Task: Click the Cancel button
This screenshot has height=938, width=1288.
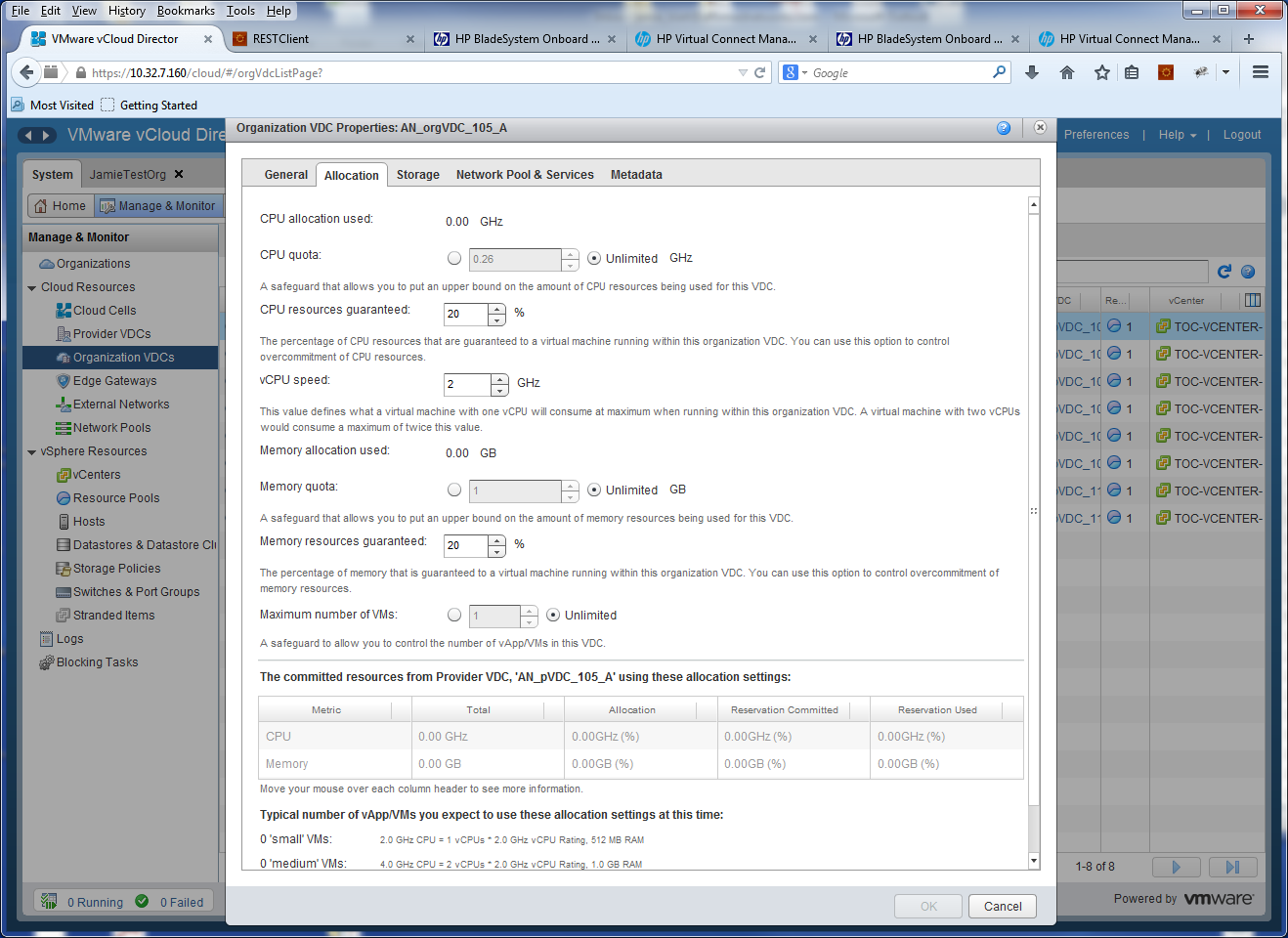Action: click(x=1003, y=907)
